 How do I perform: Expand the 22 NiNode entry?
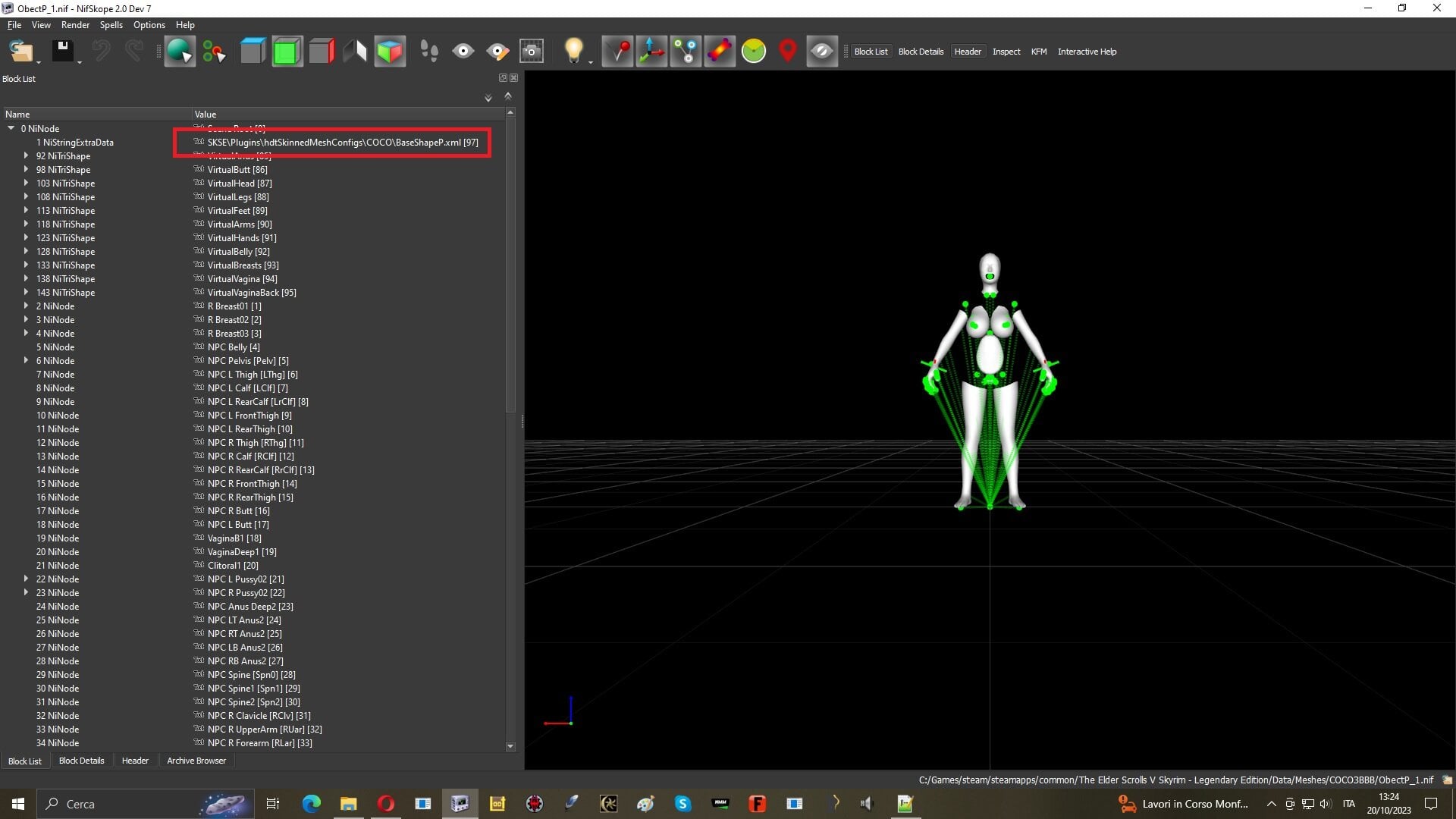(26, 579)
